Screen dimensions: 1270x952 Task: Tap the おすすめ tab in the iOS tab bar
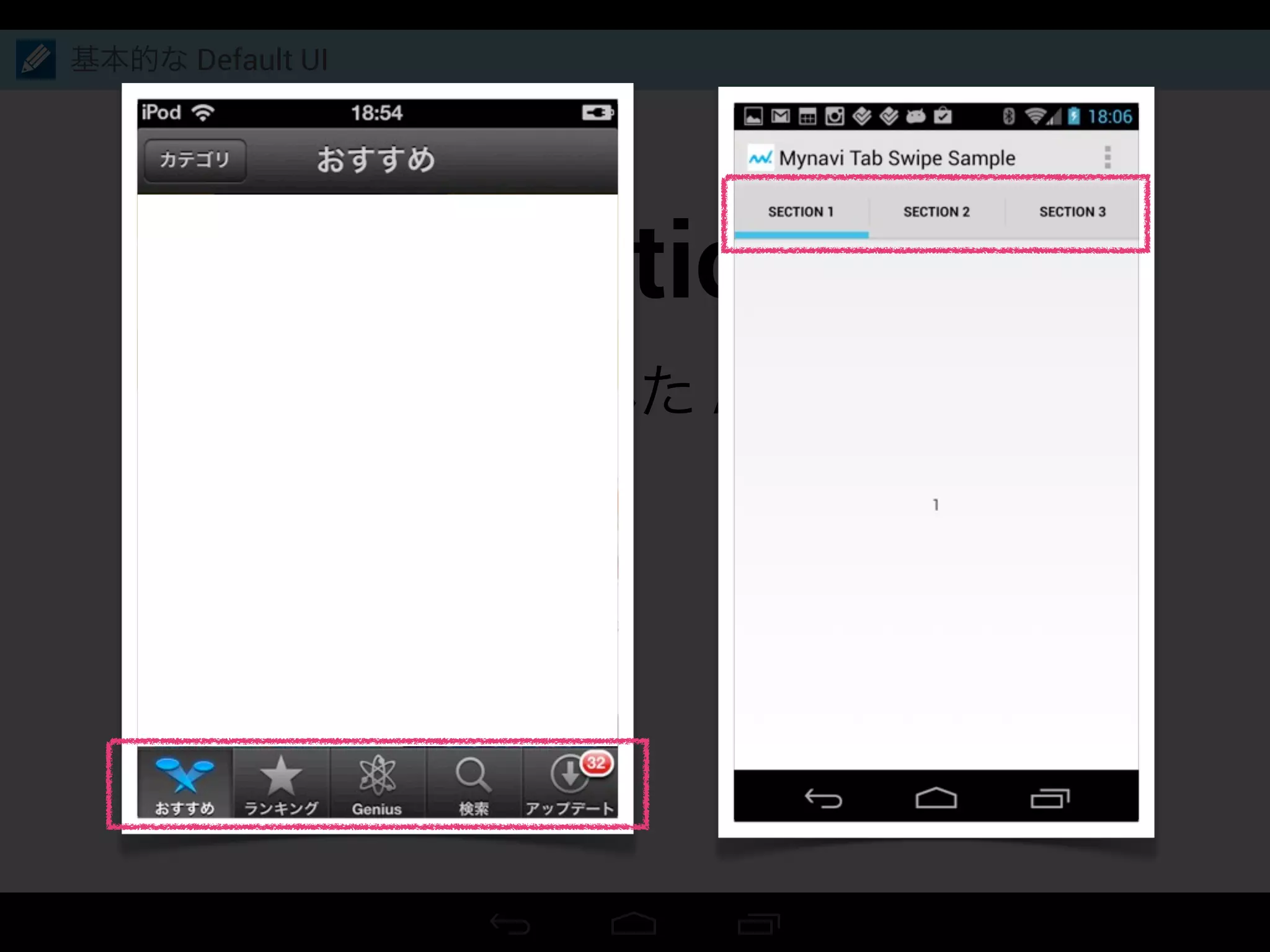(x=185, y=783)
